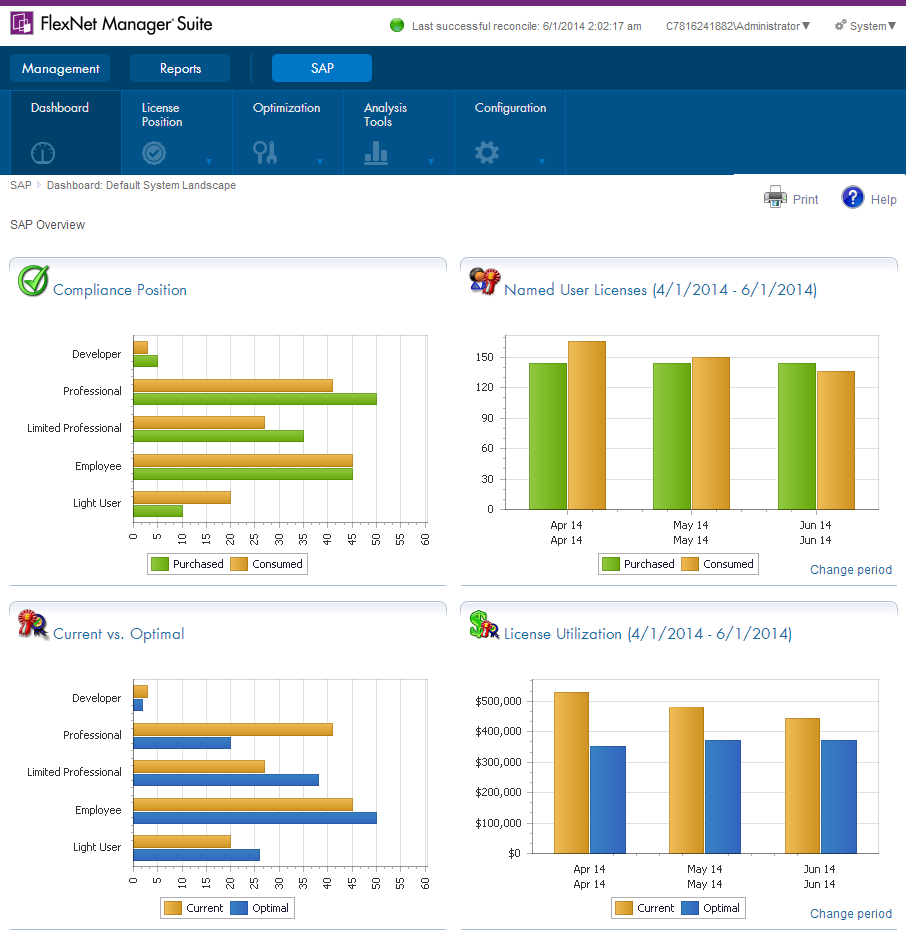Click the Dashboard gauge icon

point(43,153)
